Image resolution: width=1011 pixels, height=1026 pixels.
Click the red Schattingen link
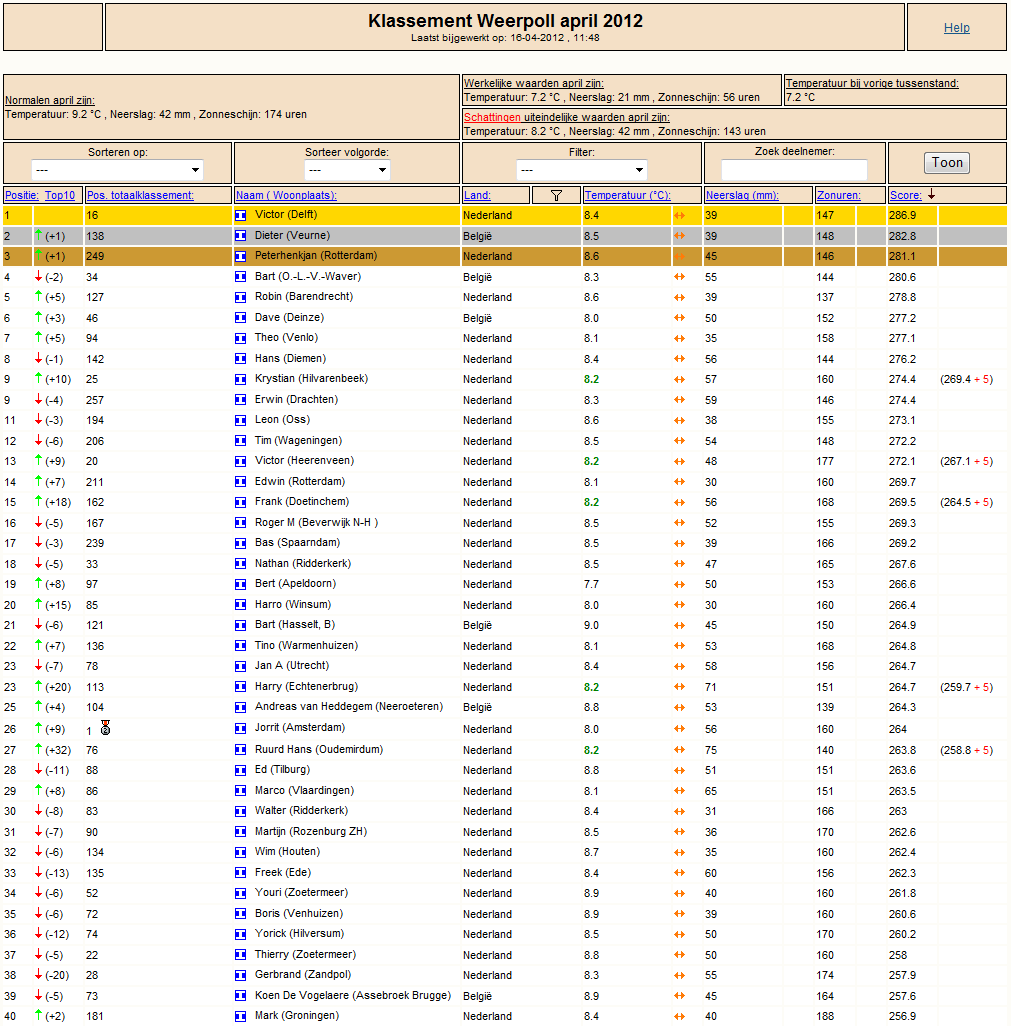point(492,117)
